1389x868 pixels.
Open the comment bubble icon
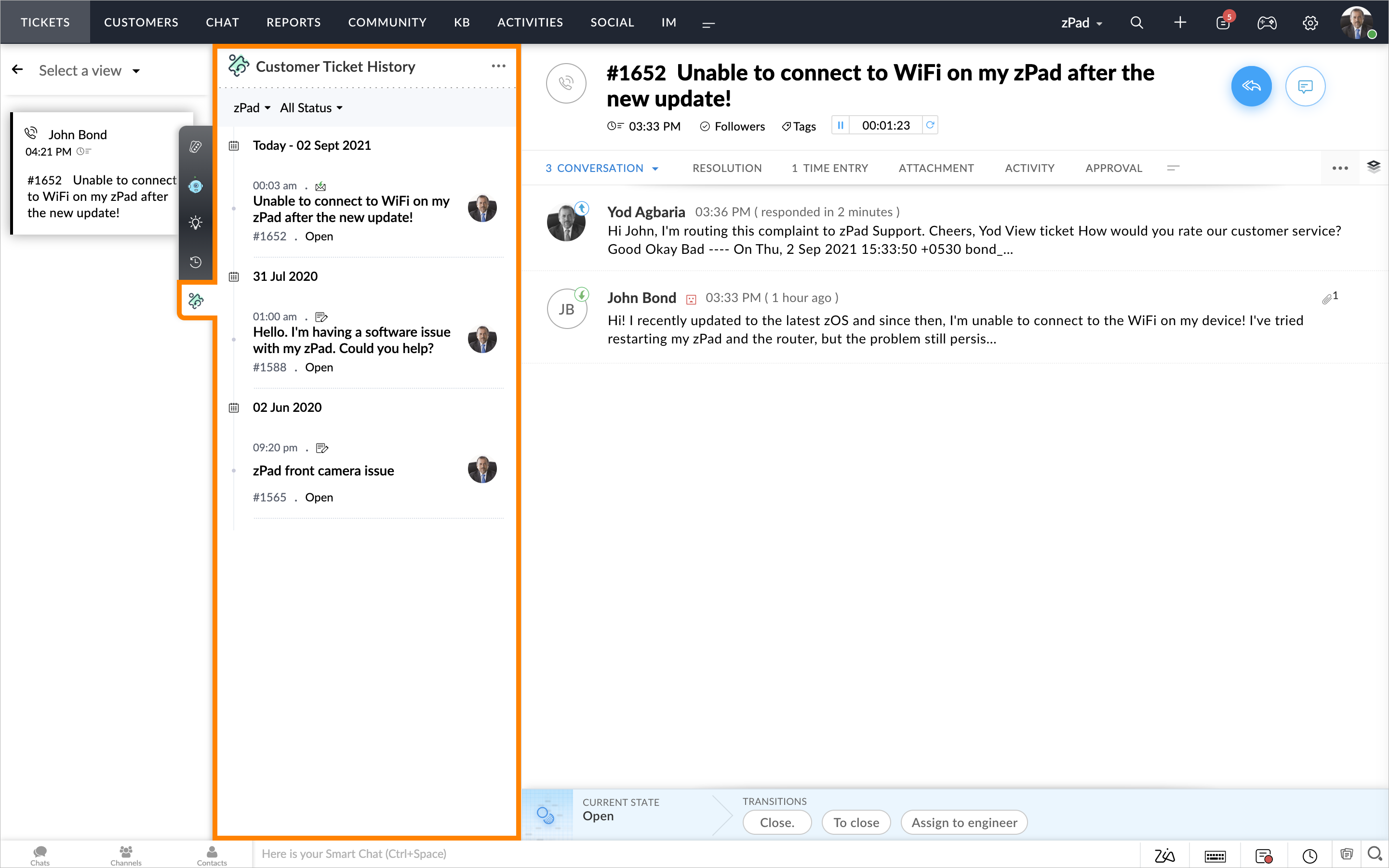(1305, 86)
